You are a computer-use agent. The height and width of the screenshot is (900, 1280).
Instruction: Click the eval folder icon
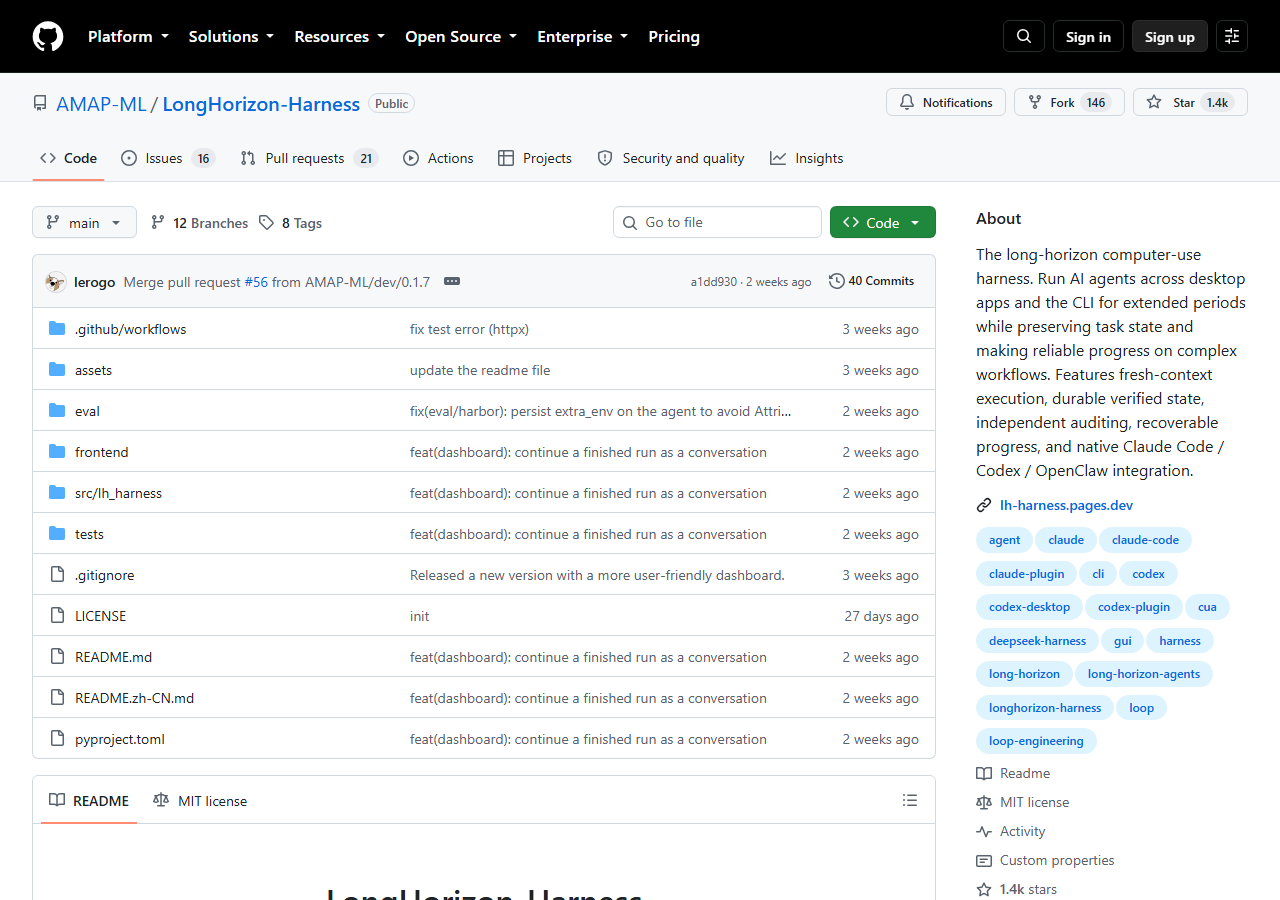point(57,411)
